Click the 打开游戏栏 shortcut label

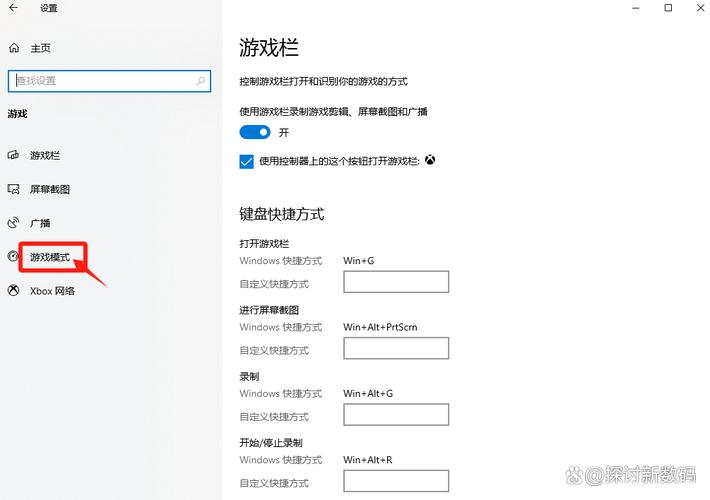pyautogui.click(x=264, y=244)
